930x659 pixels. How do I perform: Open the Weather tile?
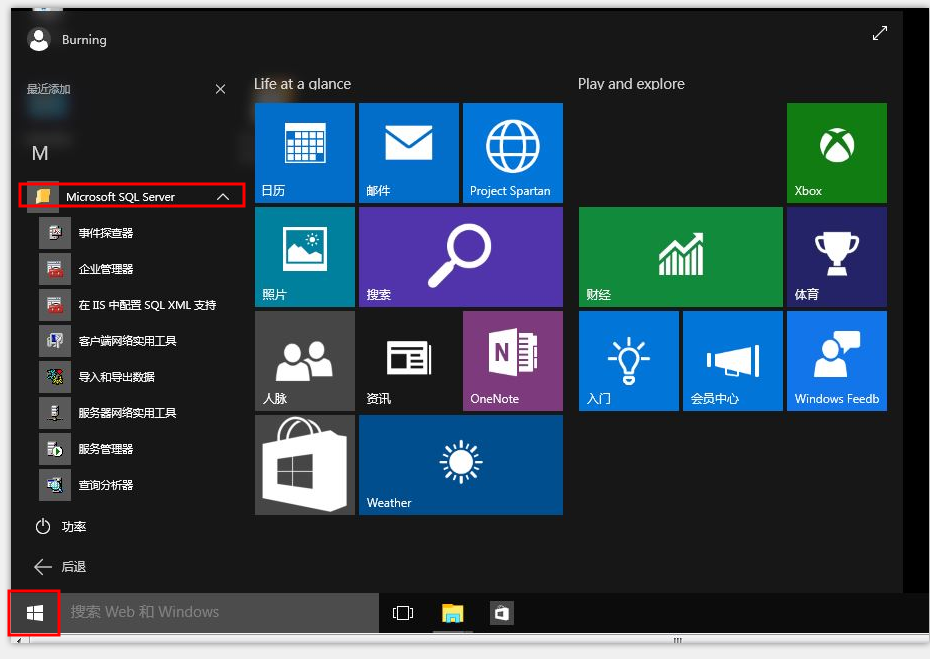pyautogui.click(x=461, y=464)
